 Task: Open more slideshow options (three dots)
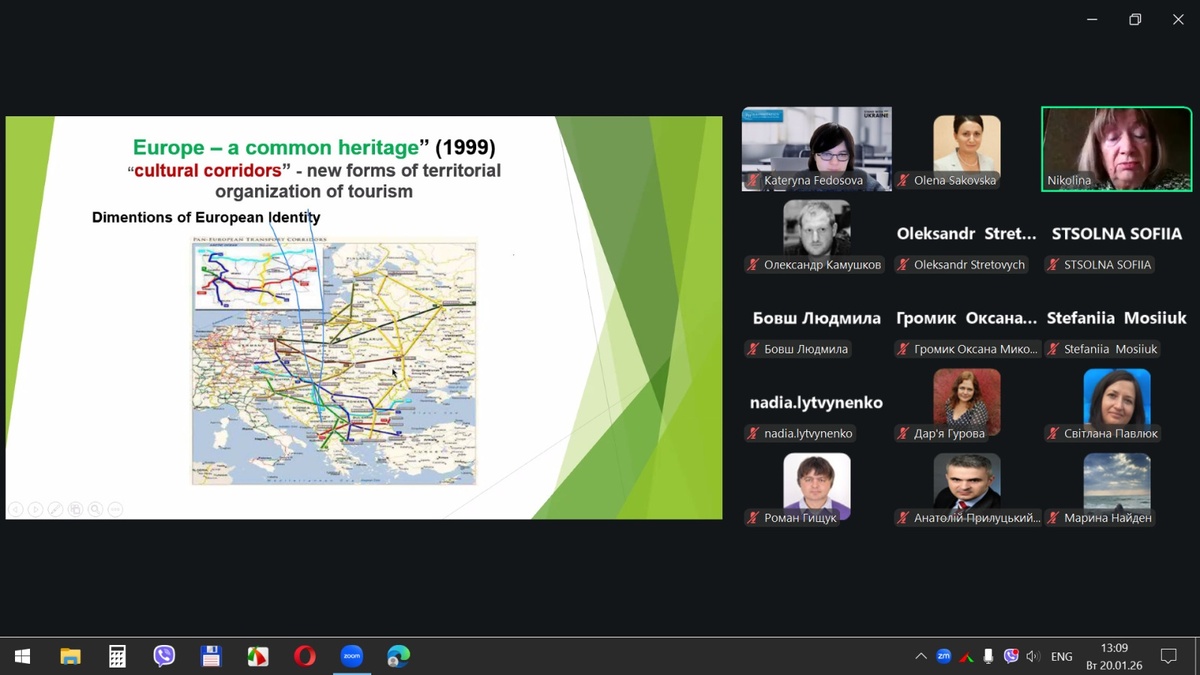click(x=115, y=509)
